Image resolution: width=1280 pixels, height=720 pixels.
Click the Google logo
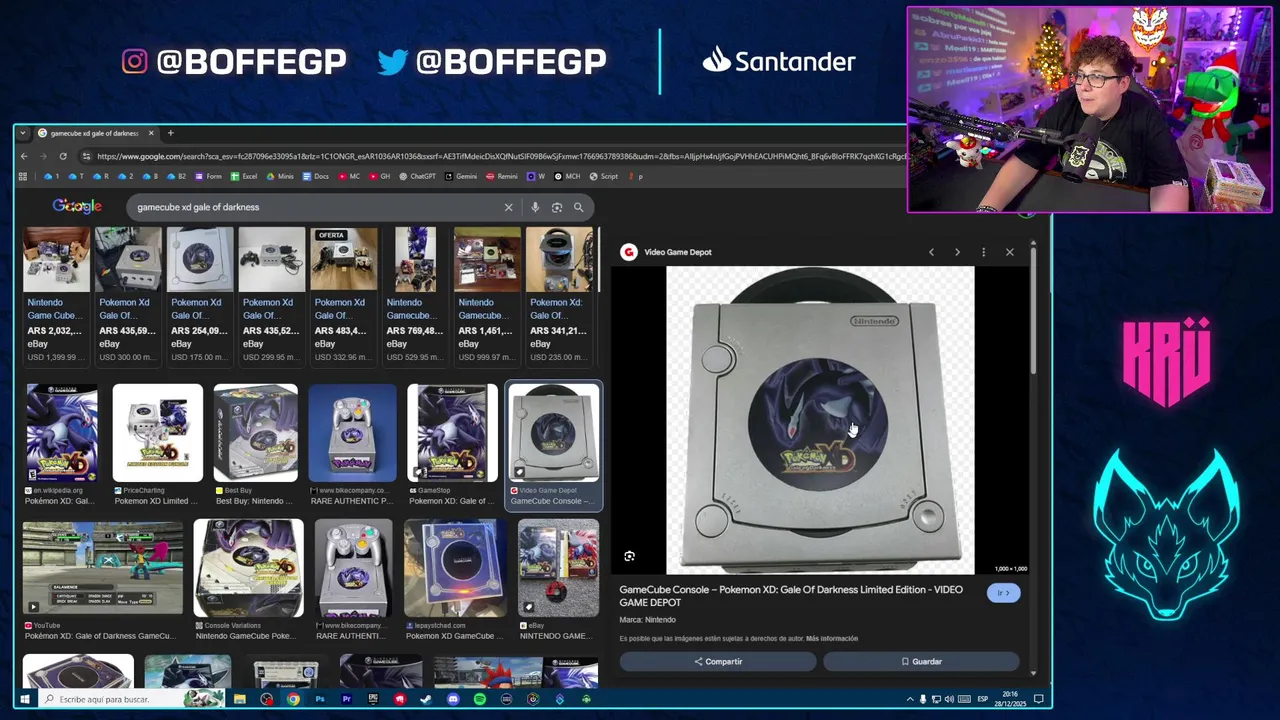77,206
